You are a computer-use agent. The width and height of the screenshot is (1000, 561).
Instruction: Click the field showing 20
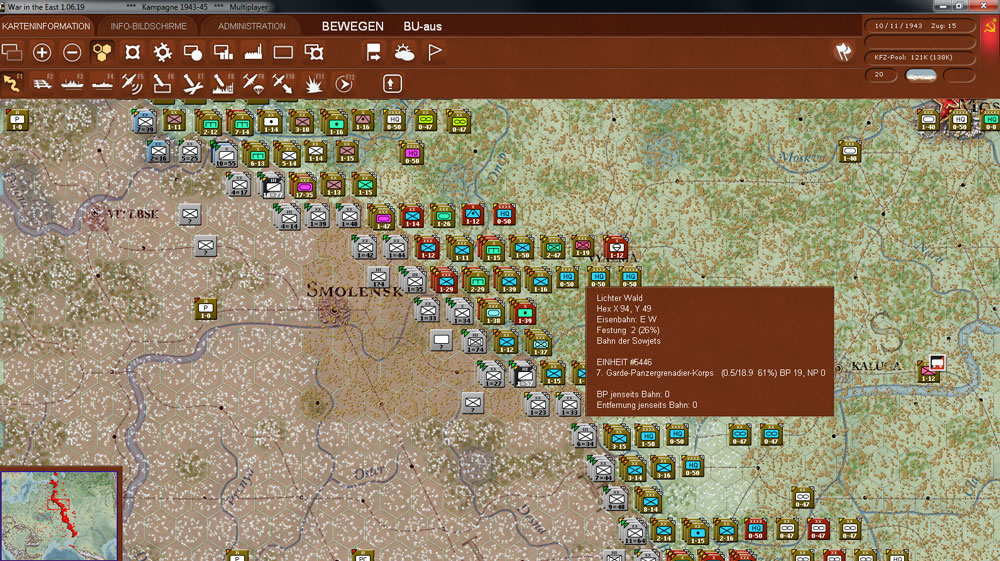[x=881, y=75]
